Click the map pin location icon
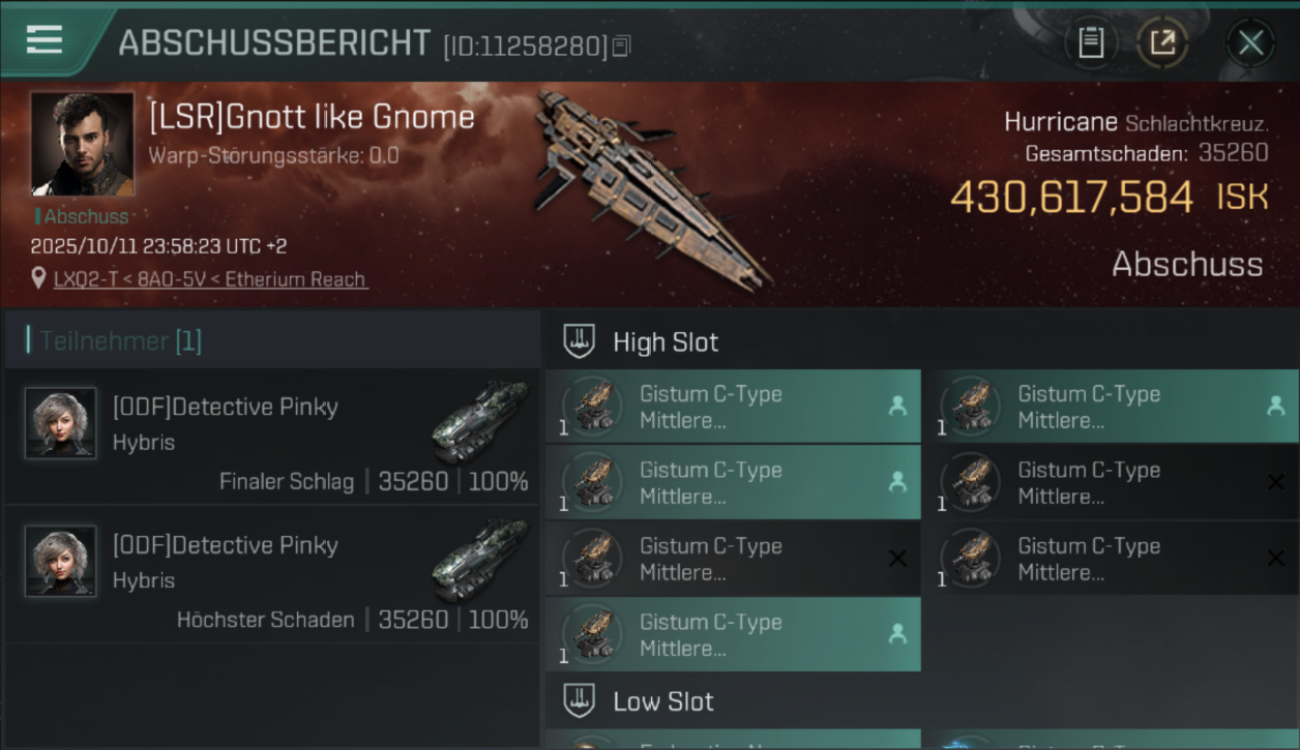Image resolution: width=1300 pixels, height=750 pixels. 39,279
